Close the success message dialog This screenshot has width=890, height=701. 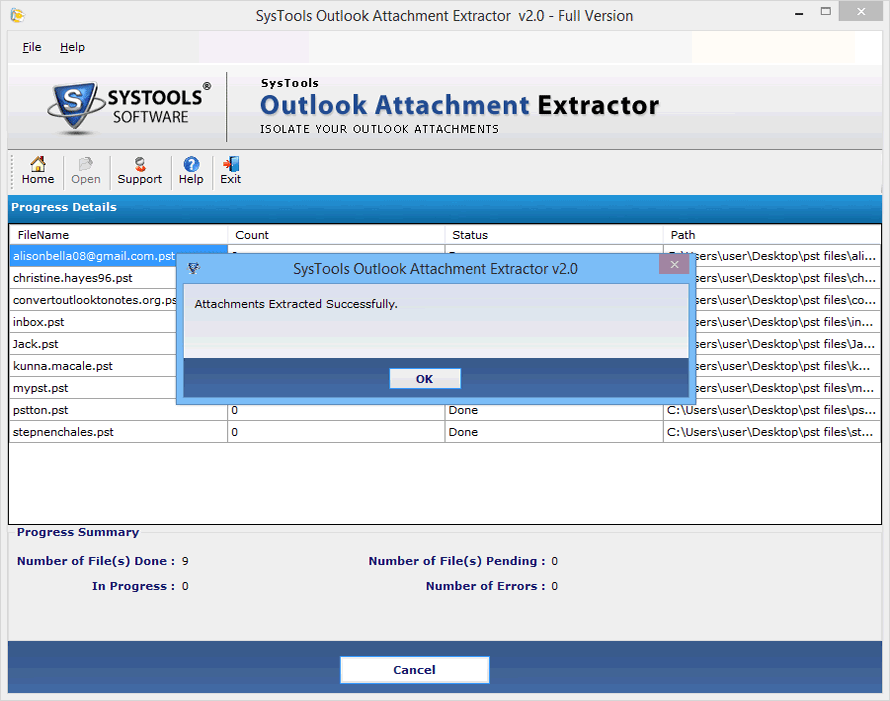[674, 265]
